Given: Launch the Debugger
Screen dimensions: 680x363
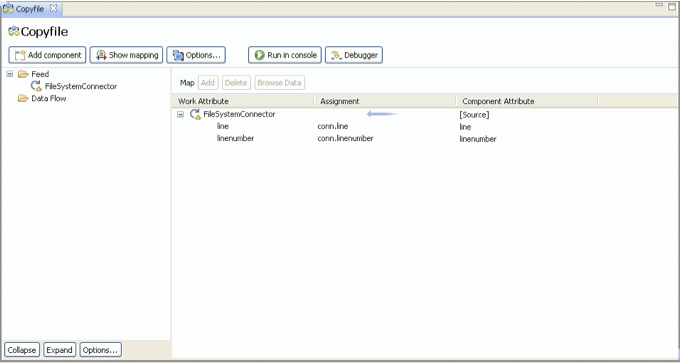Looking at the screenshot, I should (354, 55).
